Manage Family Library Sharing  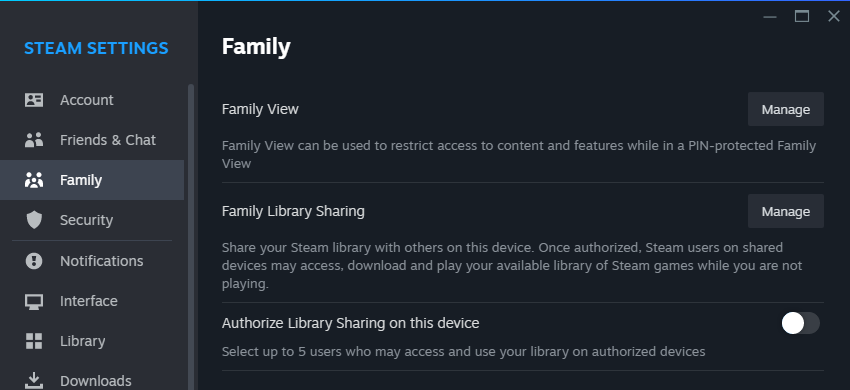pyautogui.click(x=785, y=212)
